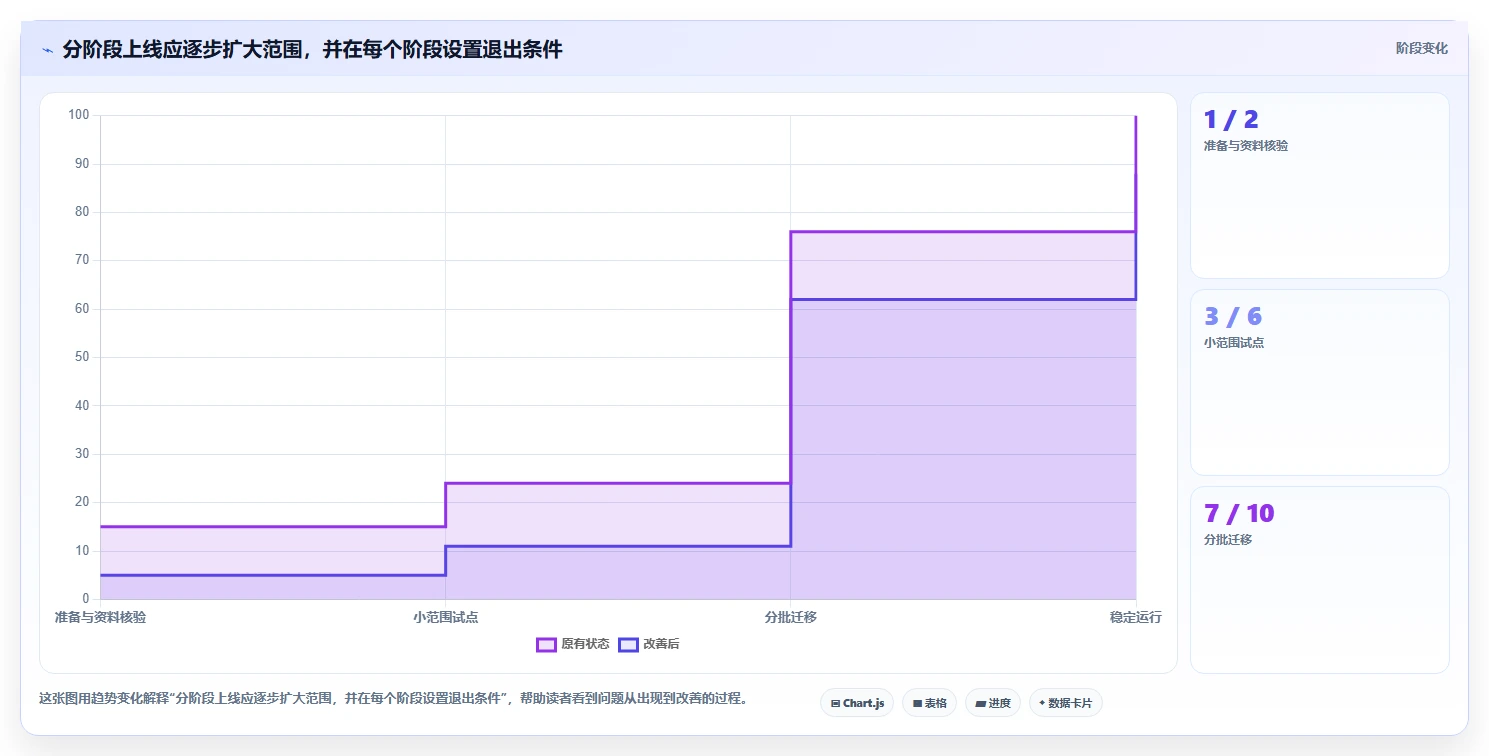Select the Chart.js tag
This screenshot has width=1489, height=756.
click(x=857, y=703)
